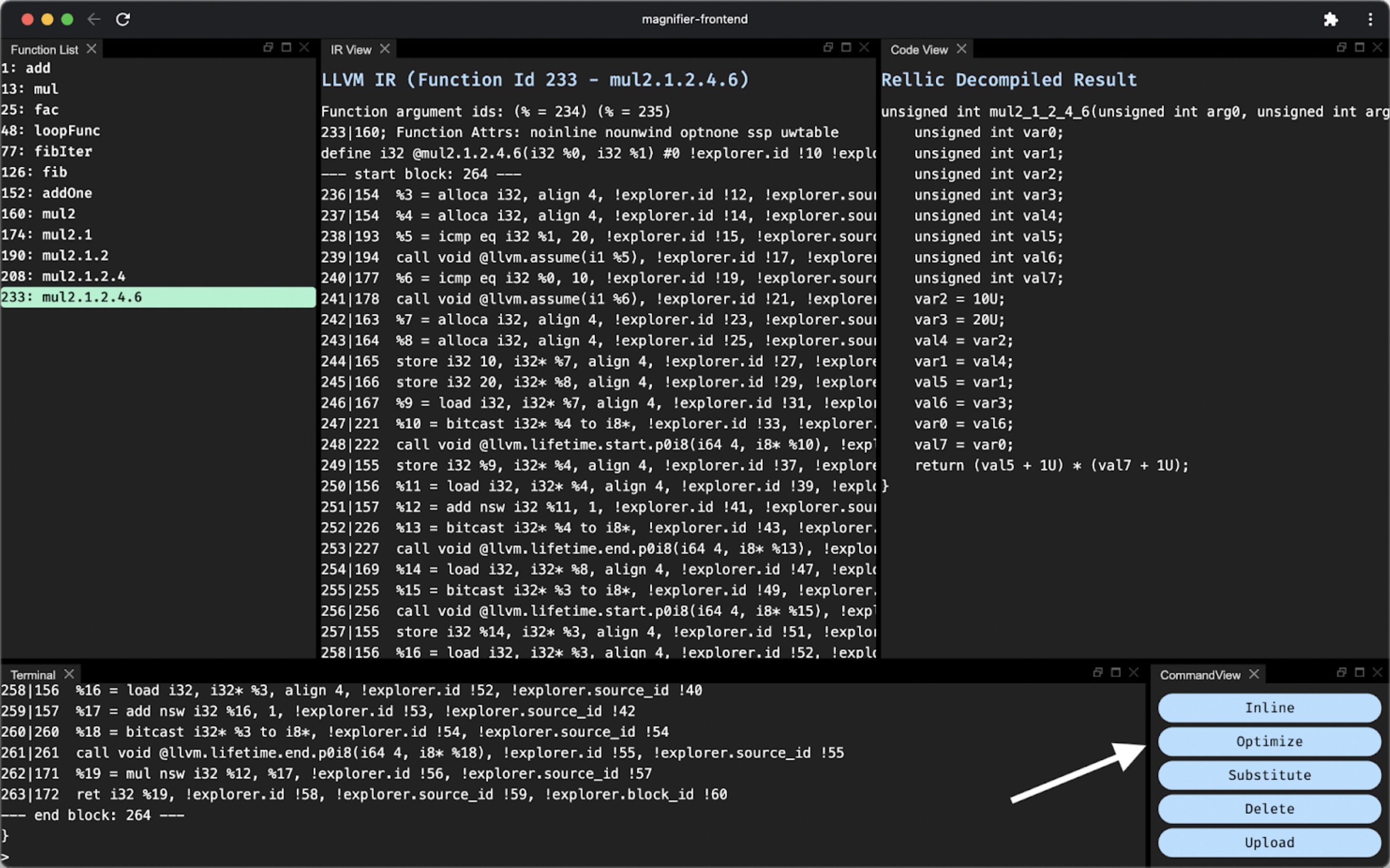Click the Upload button
The image size is (1390, 868).
point(1269,842)
